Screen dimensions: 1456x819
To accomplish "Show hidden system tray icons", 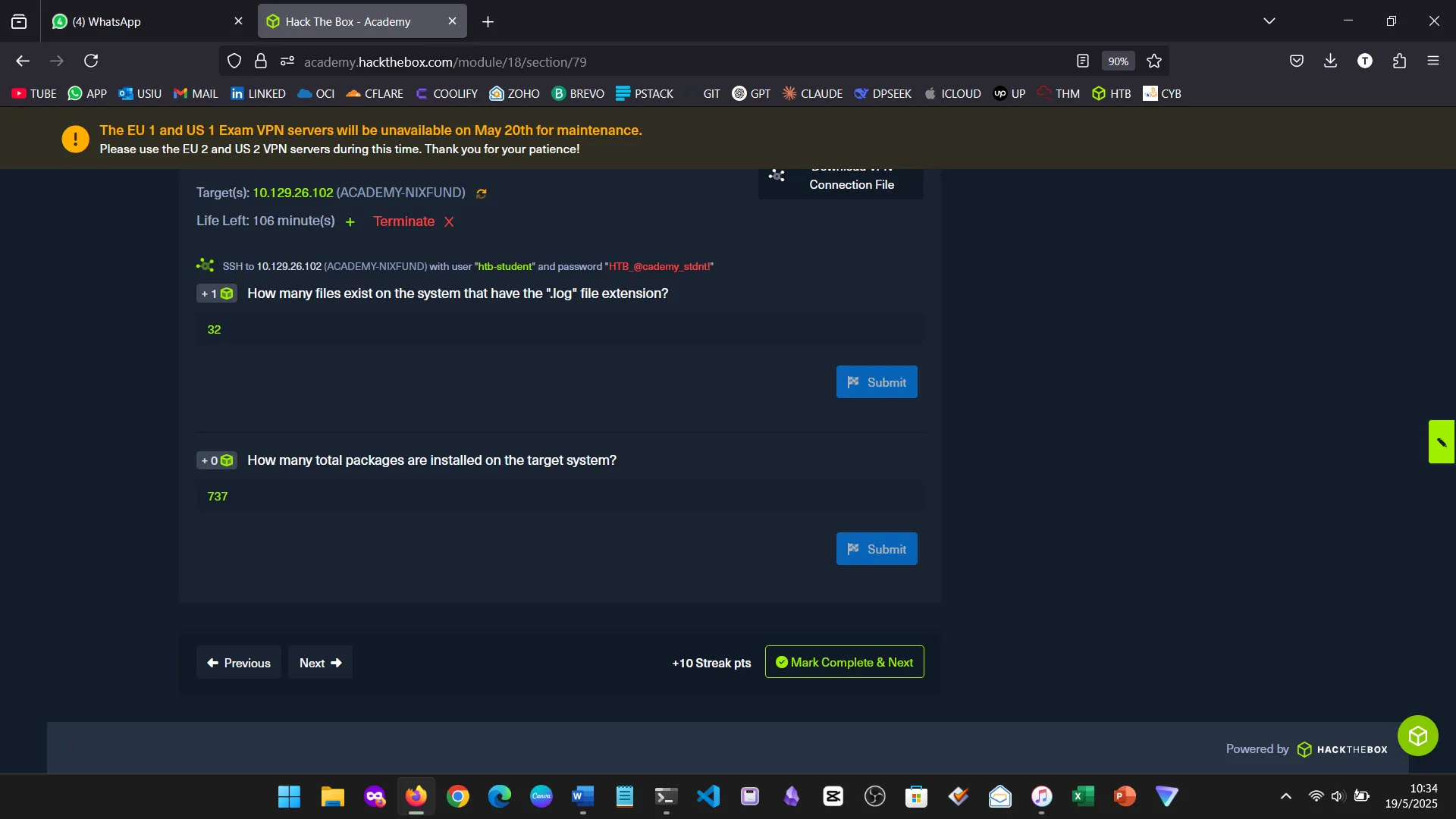I will pos(1285,796).
